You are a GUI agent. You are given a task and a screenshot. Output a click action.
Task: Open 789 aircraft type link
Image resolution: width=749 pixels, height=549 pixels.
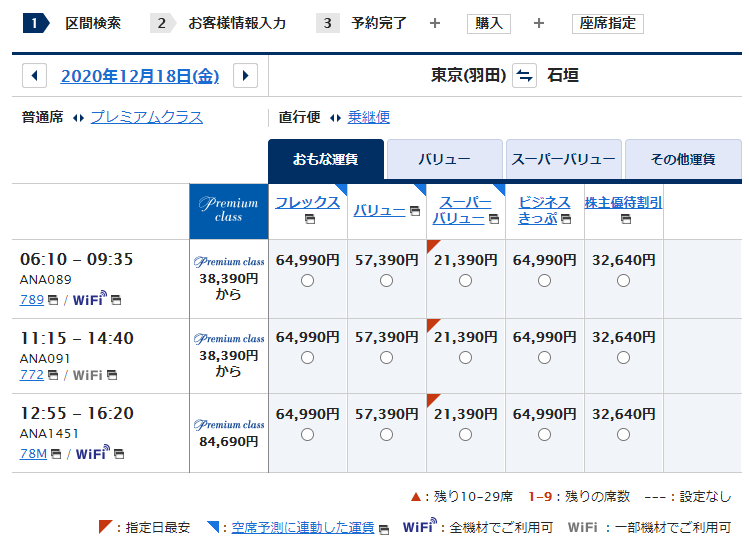click(x=32, y=300)
